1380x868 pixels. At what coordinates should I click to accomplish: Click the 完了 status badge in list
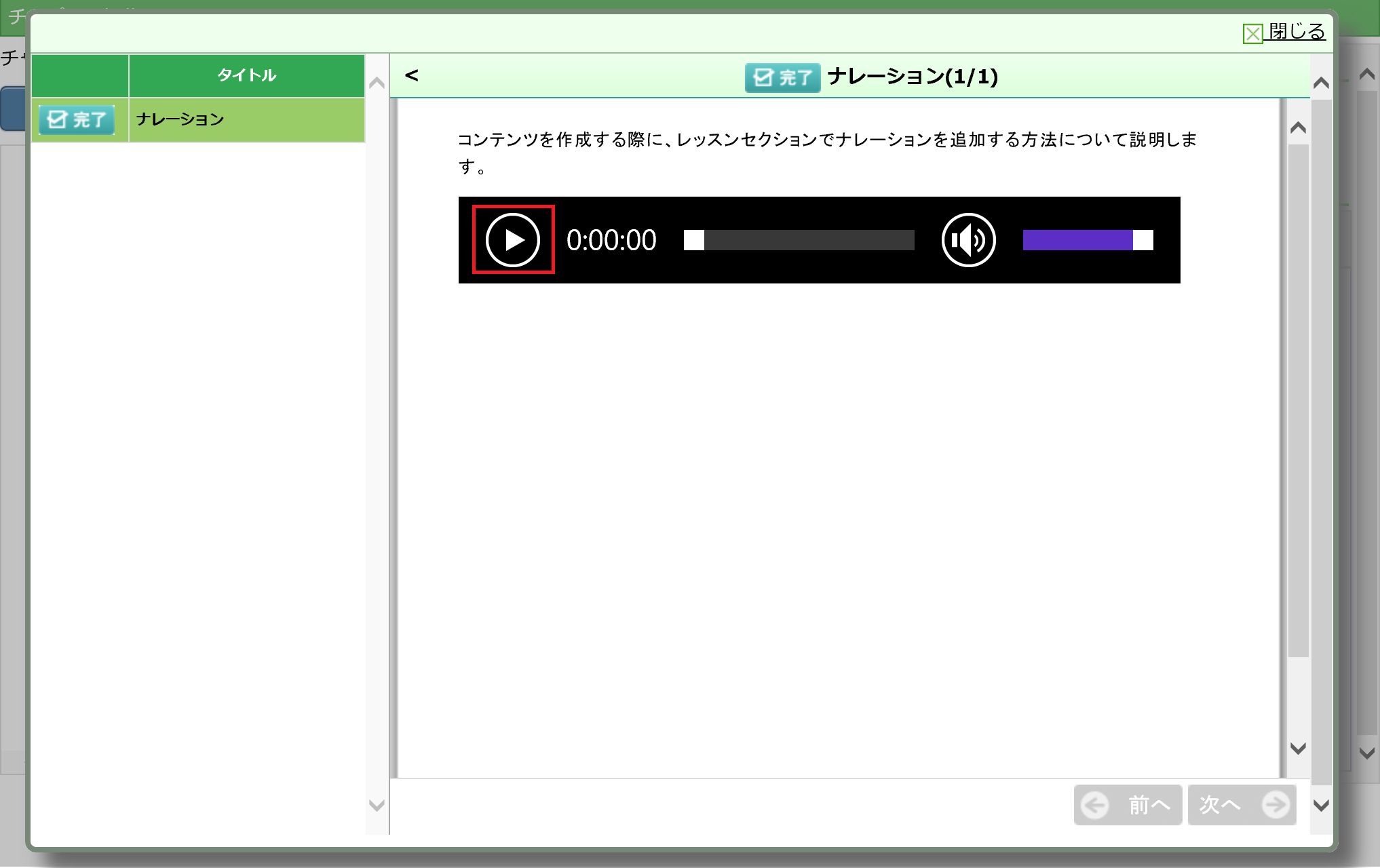(x=77, y=120)
